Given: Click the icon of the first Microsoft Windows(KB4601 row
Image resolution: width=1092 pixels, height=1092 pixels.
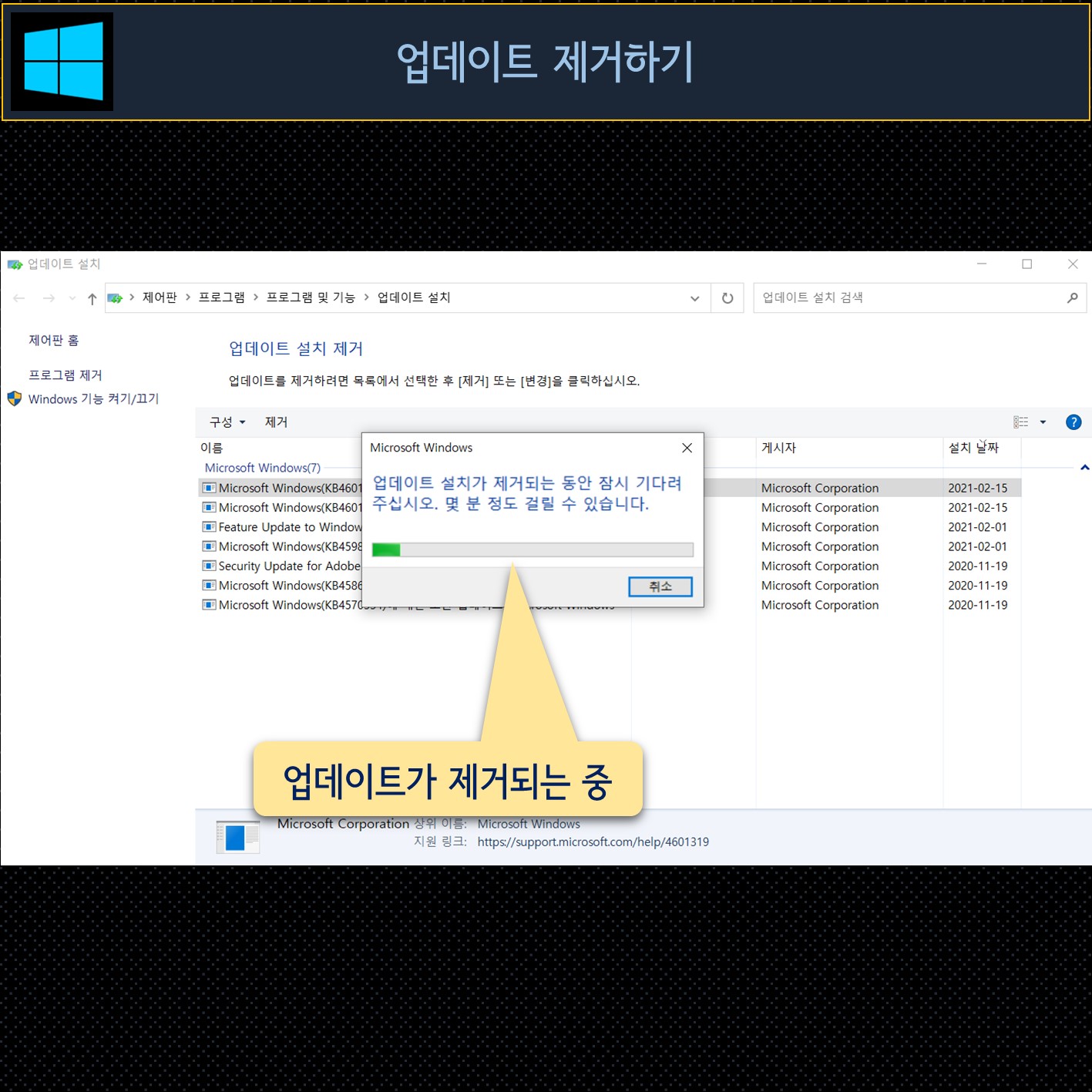Looking at the screenshot, I should coord(209,488).
